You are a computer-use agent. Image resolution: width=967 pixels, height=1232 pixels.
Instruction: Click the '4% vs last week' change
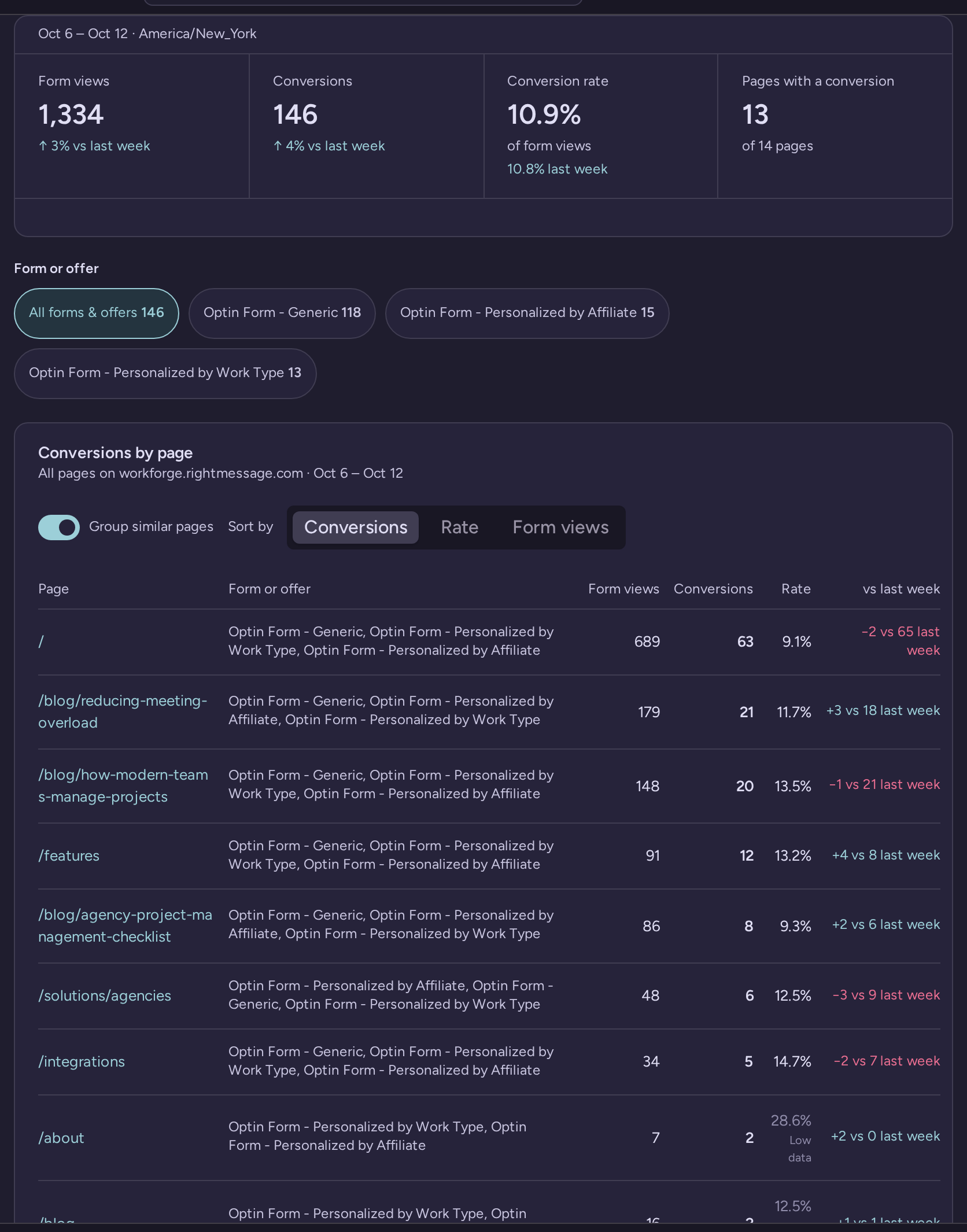[329, 146]
